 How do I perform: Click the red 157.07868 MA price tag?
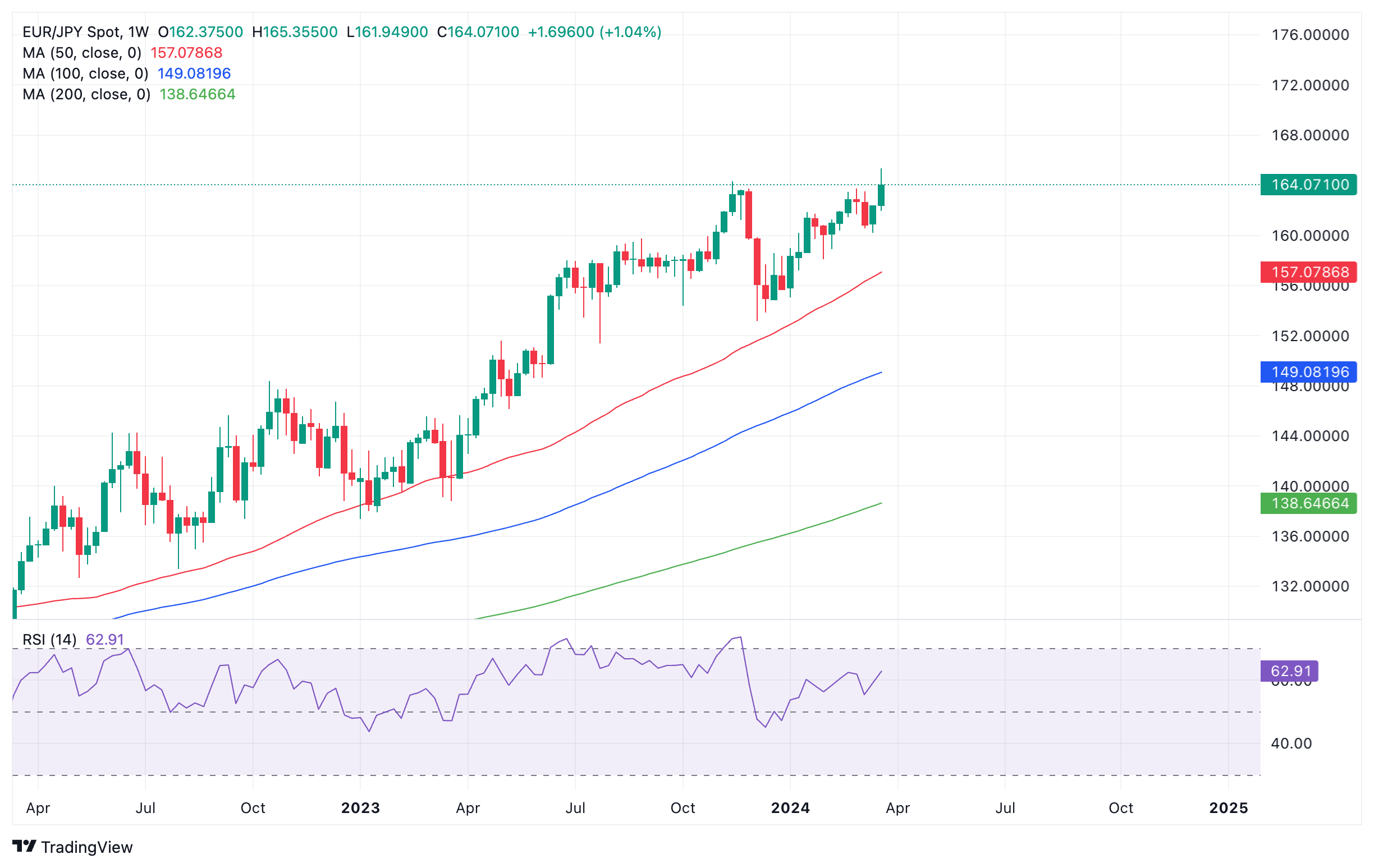[1308, 272]
